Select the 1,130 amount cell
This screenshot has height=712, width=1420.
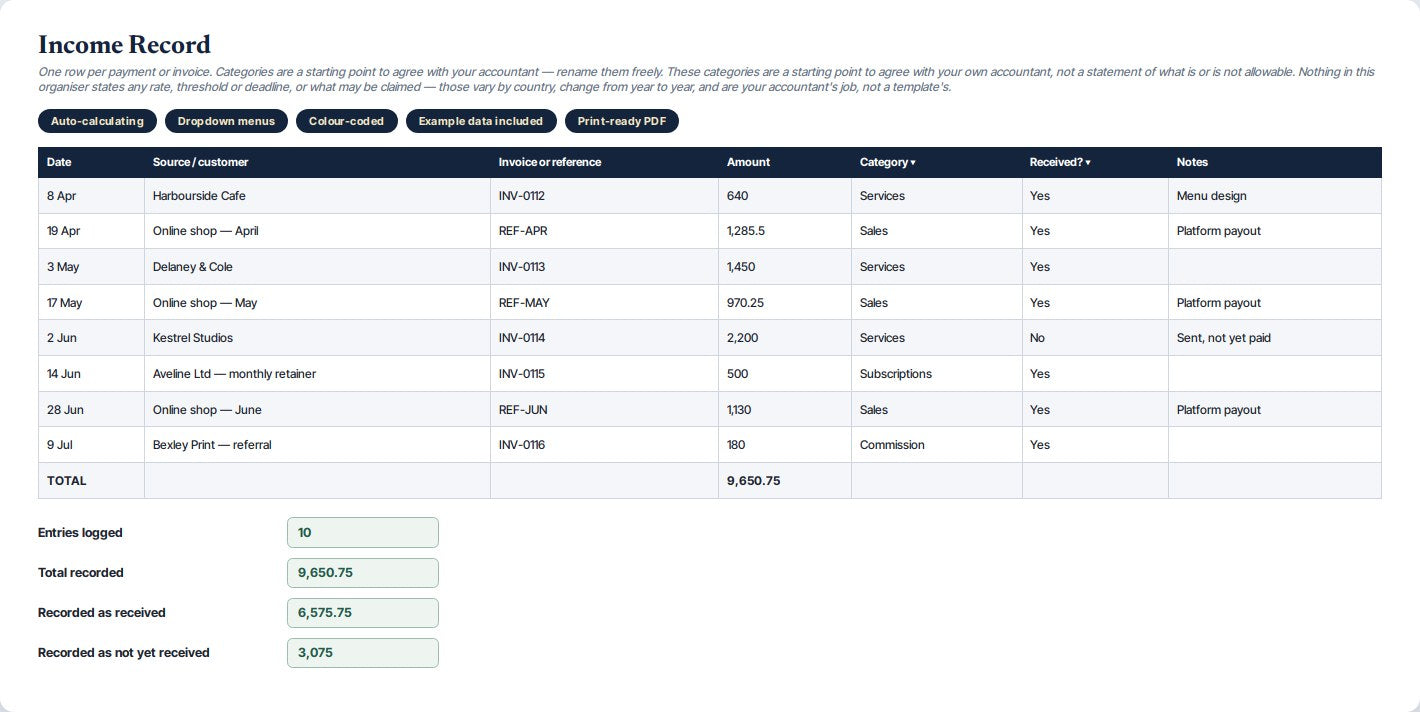(x=784, y=410)
